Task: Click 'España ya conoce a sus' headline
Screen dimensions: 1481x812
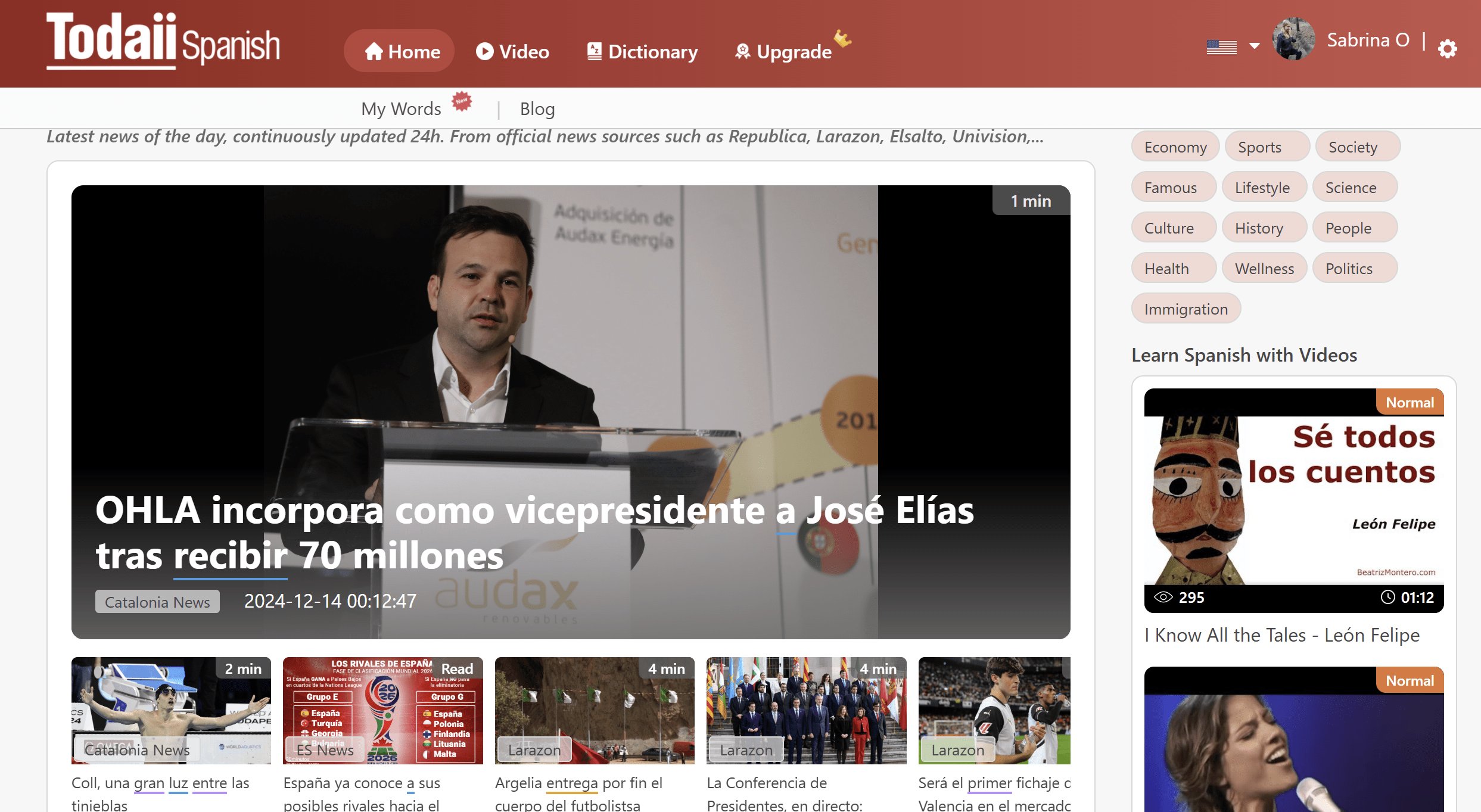Action: click(362, 794)
